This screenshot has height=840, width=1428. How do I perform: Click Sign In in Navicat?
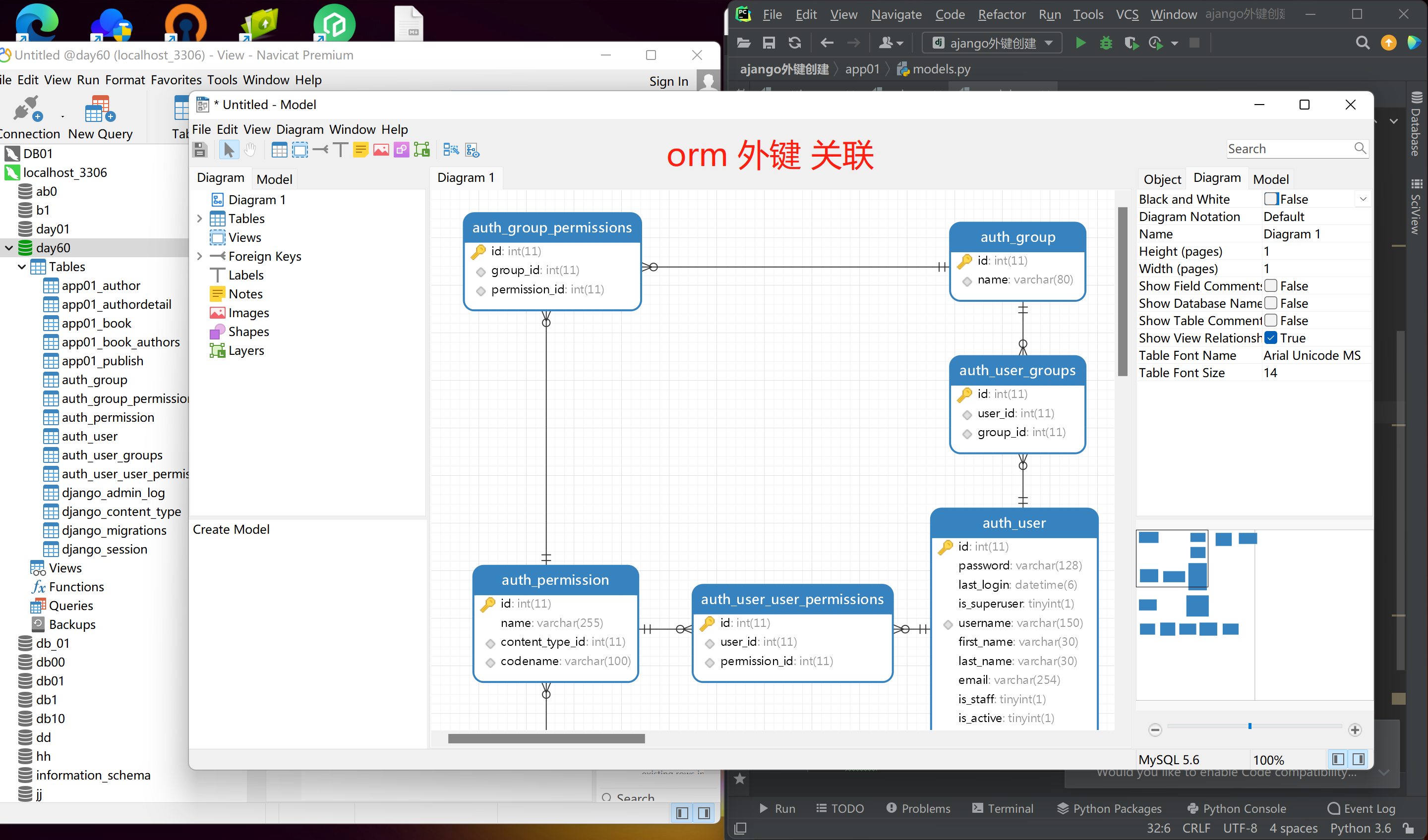click(668, 81)
